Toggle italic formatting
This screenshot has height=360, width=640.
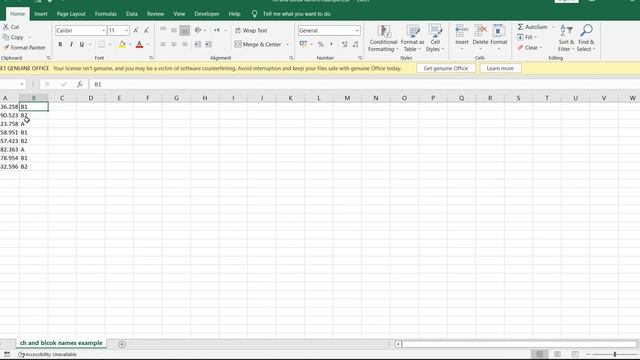tap(71, 44)
